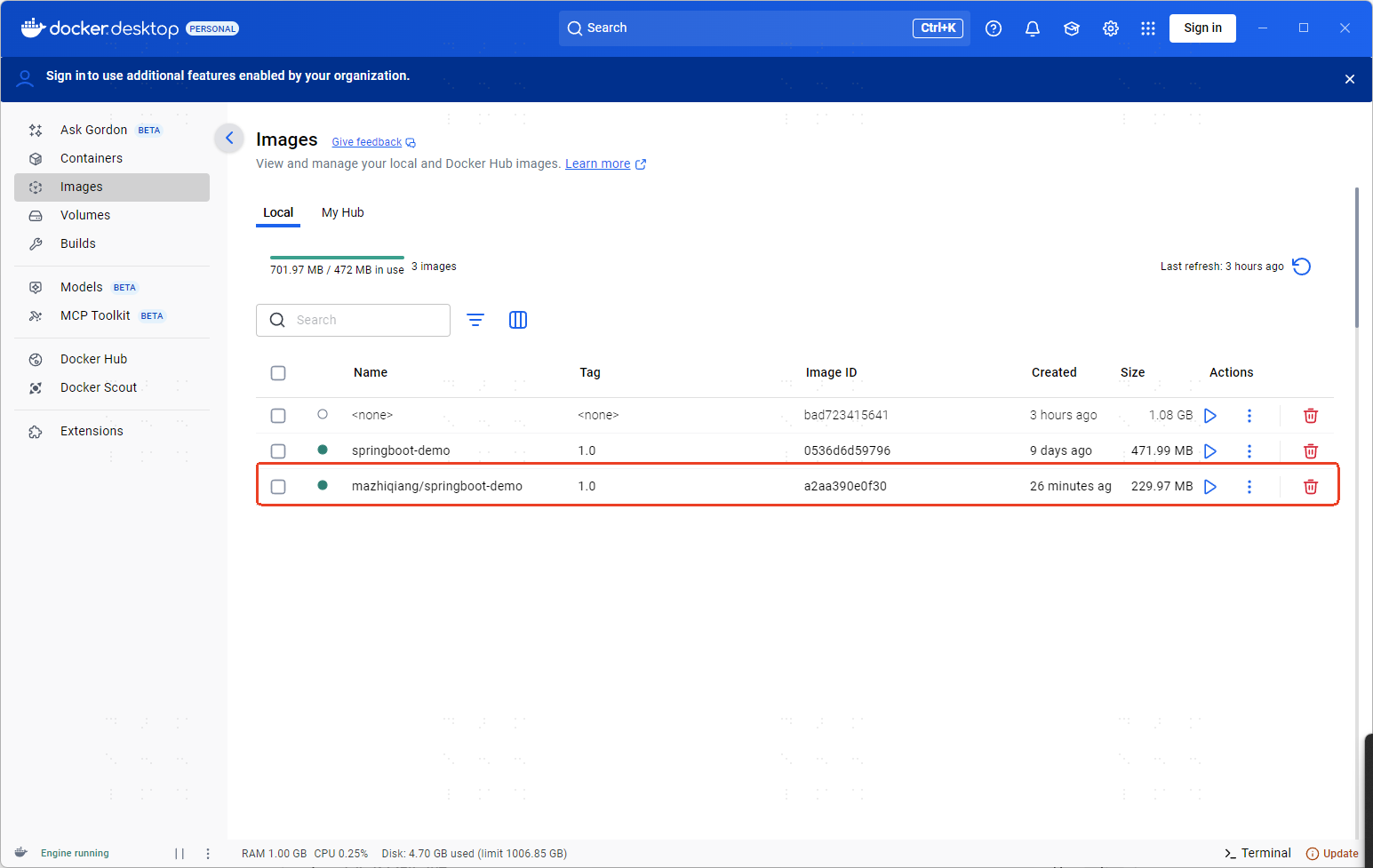Sort by the Tag column header
Viewport: 1373px width, 868px height.
click(x=590, y=372)
